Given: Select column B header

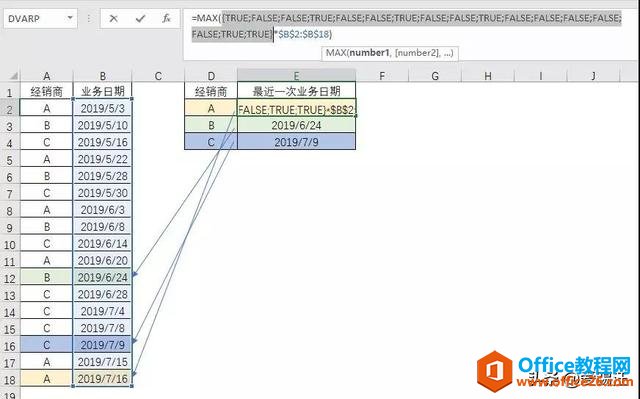Looking at the screenshot, I should (x=102, y=76).
